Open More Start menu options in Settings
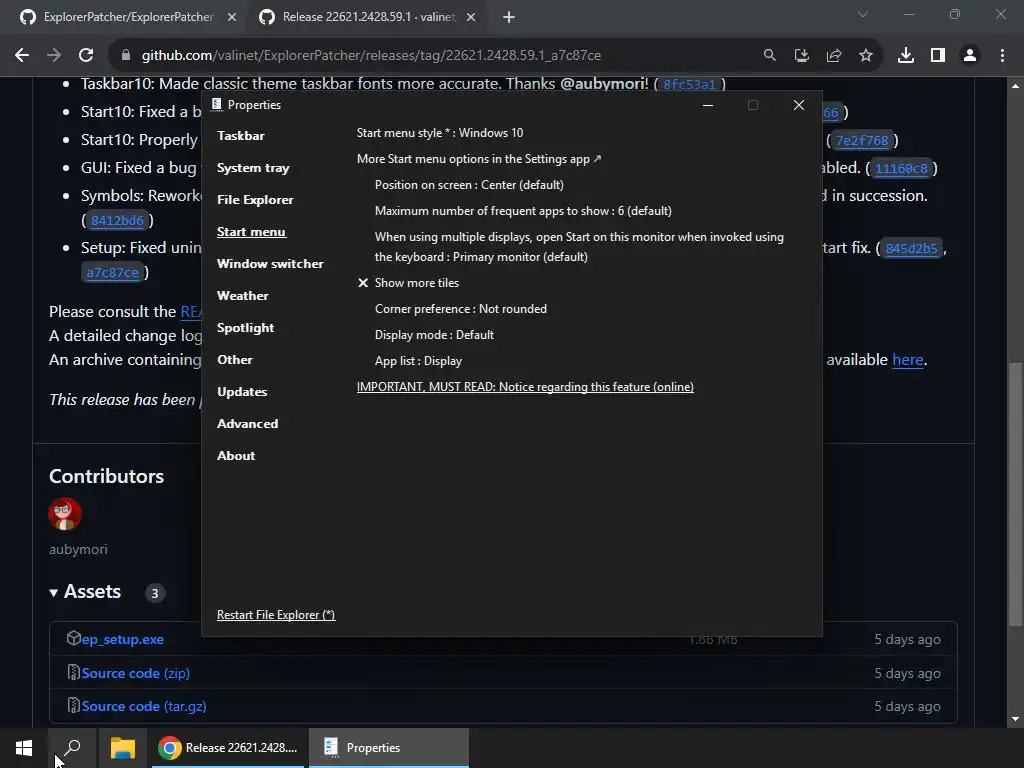This screenshot has width=1024, height=768. click(x=479, y=159)
